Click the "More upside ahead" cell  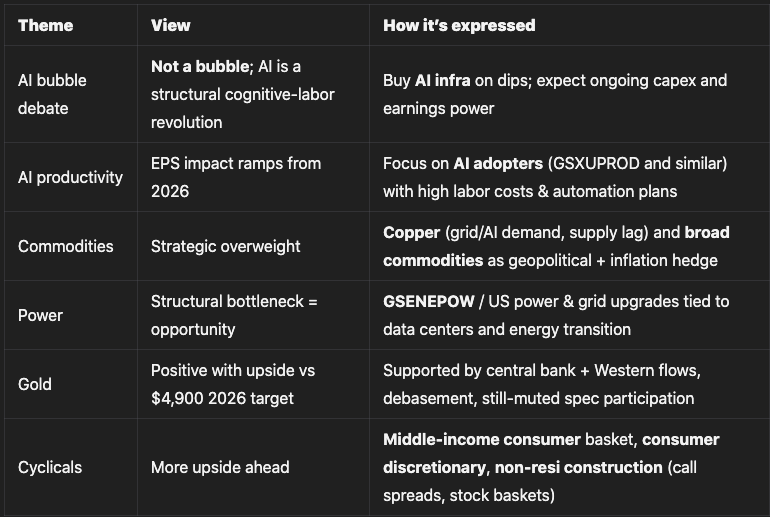point(220,467)
